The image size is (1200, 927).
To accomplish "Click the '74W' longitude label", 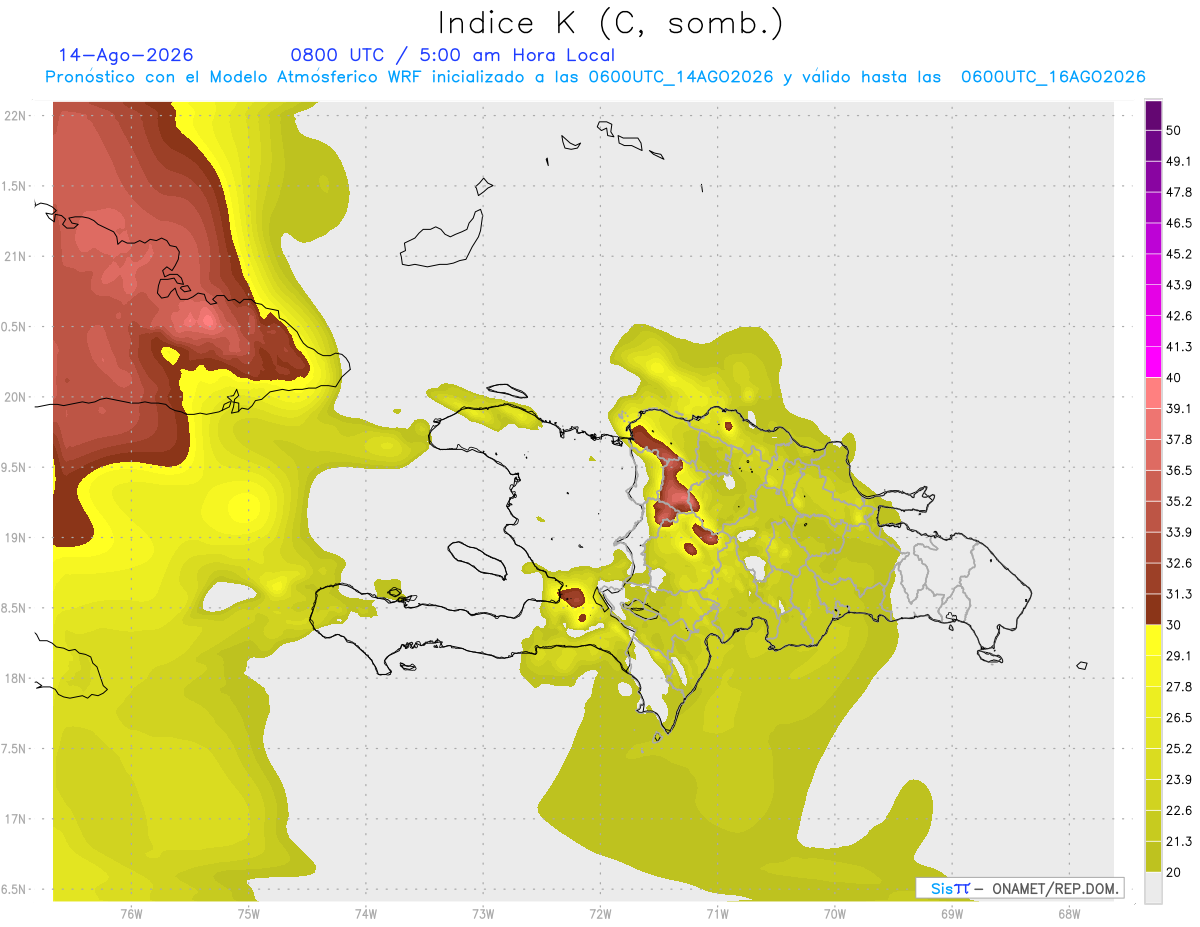I will point(365,913).
